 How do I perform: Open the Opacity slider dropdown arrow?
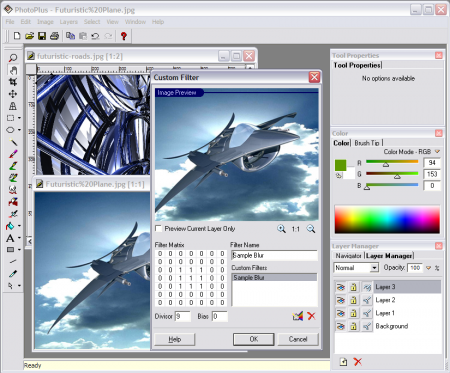point(429,268)
